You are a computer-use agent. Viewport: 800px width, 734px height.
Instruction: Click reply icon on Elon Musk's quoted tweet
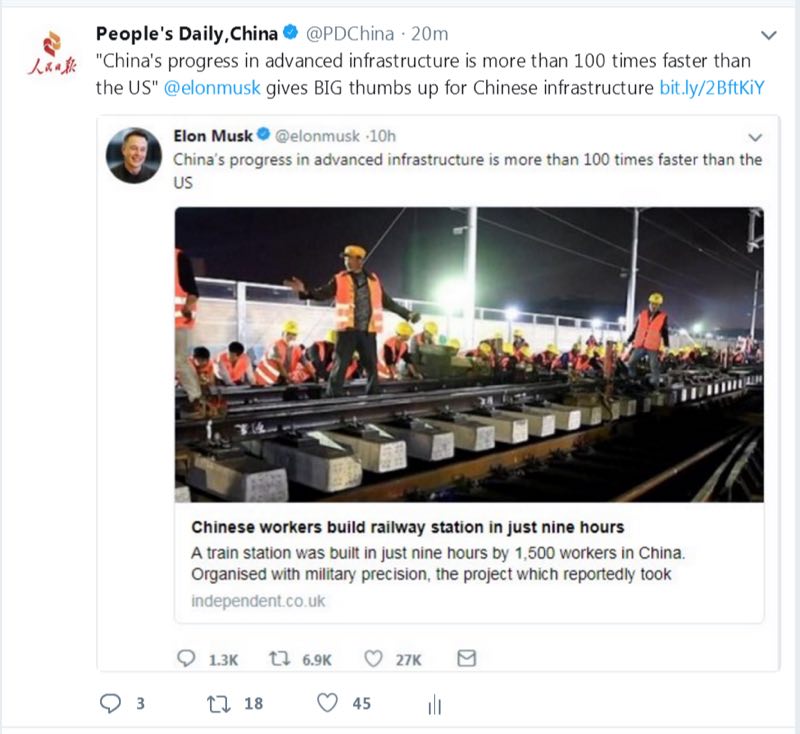coord(186,659)
